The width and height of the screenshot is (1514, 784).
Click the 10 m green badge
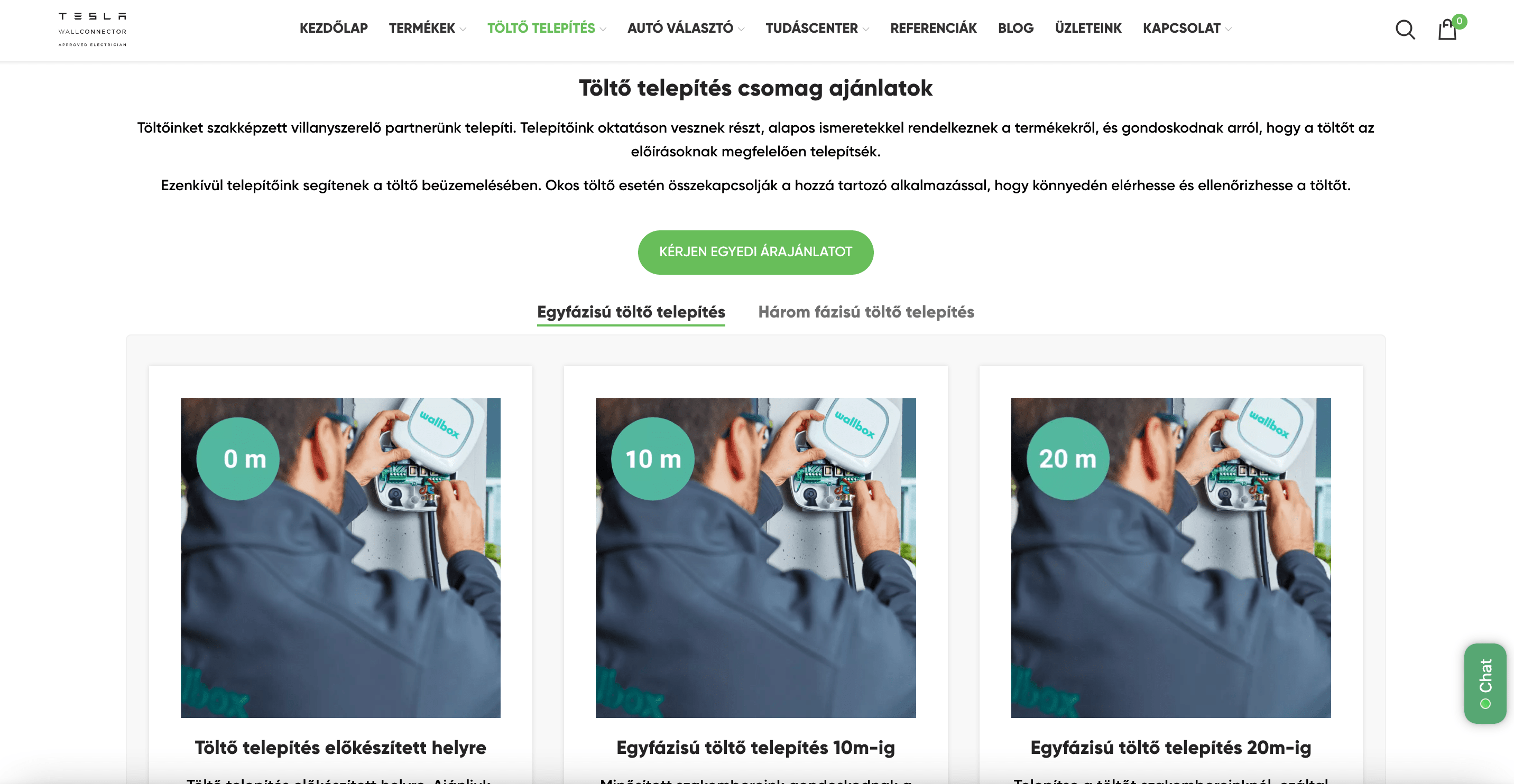pos(652,459)
